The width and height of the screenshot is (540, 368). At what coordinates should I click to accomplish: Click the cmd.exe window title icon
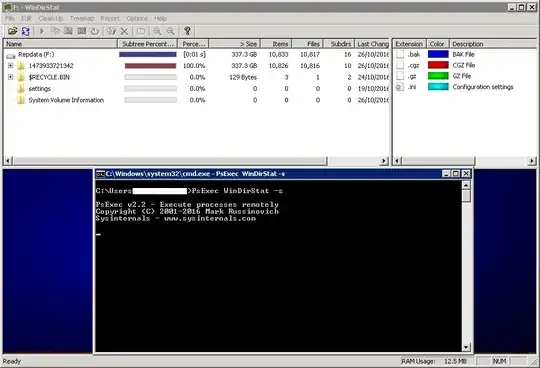tap(100, 174)
